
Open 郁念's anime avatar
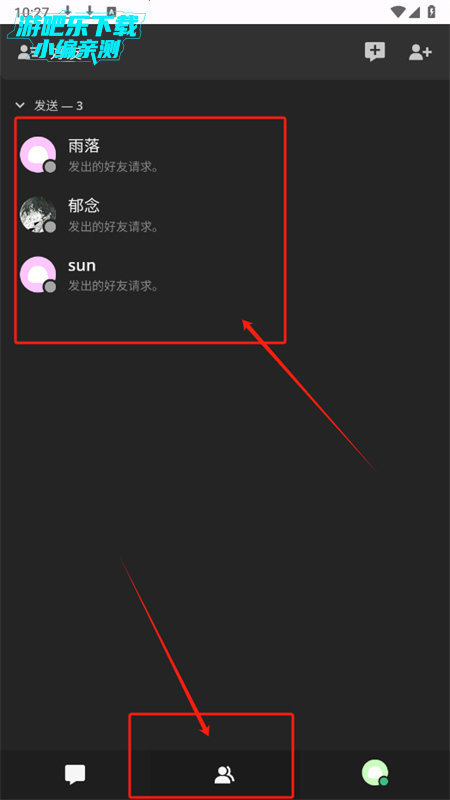[x=38, y=214]
